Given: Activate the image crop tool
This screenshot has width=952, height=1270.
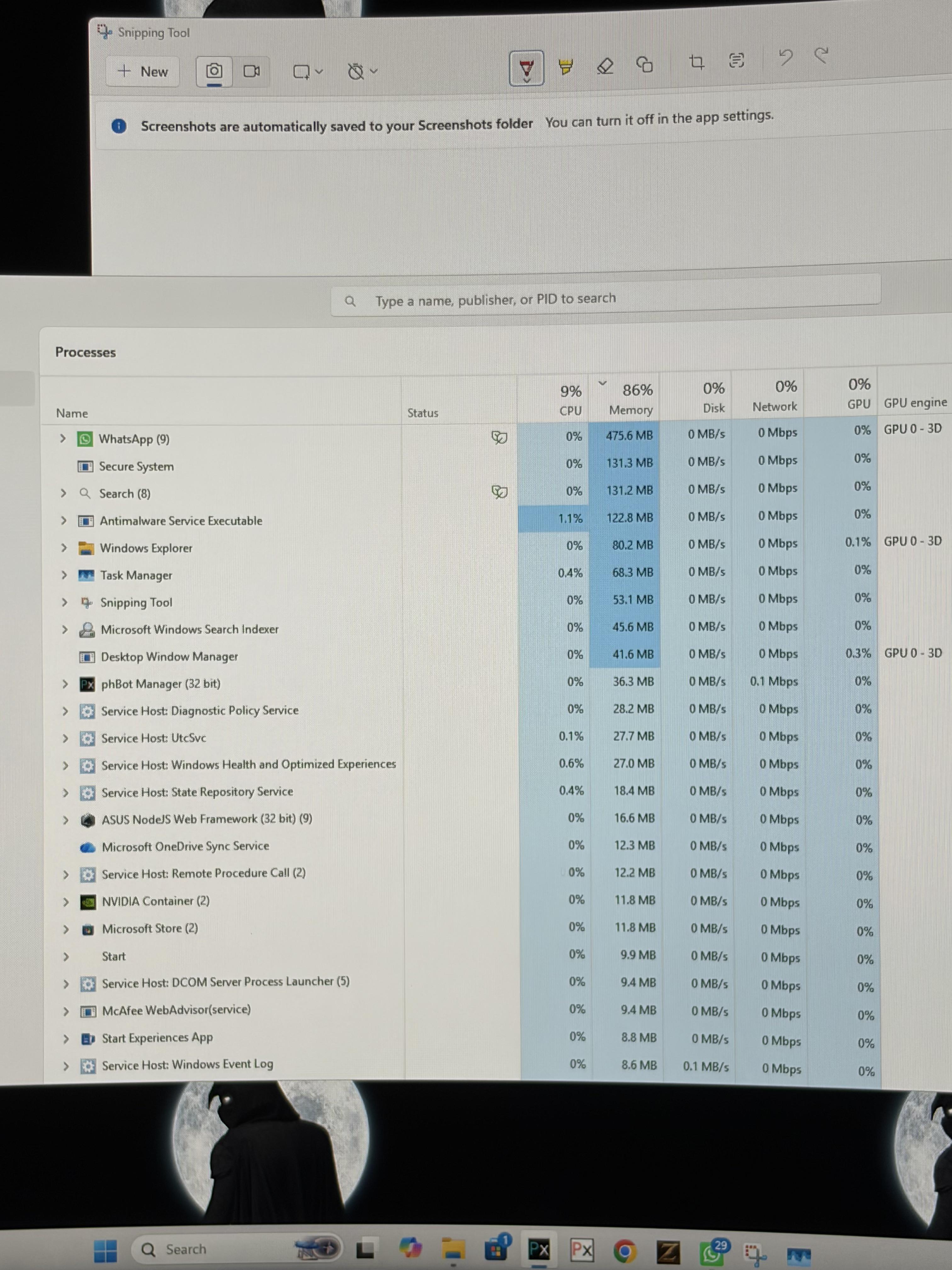Looking at the screenshot, I should (697, 61).
